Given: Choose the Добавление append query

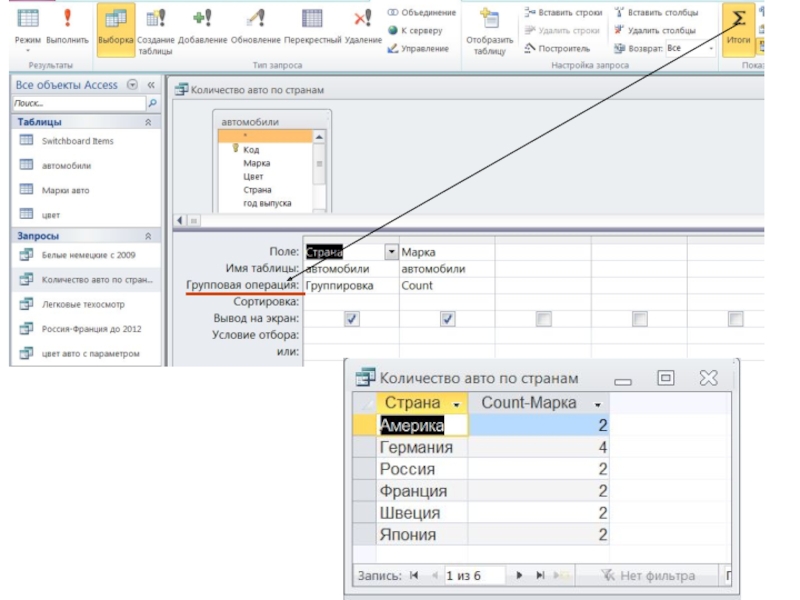Looking at the screenshot, I should click(x=203, y=27).
